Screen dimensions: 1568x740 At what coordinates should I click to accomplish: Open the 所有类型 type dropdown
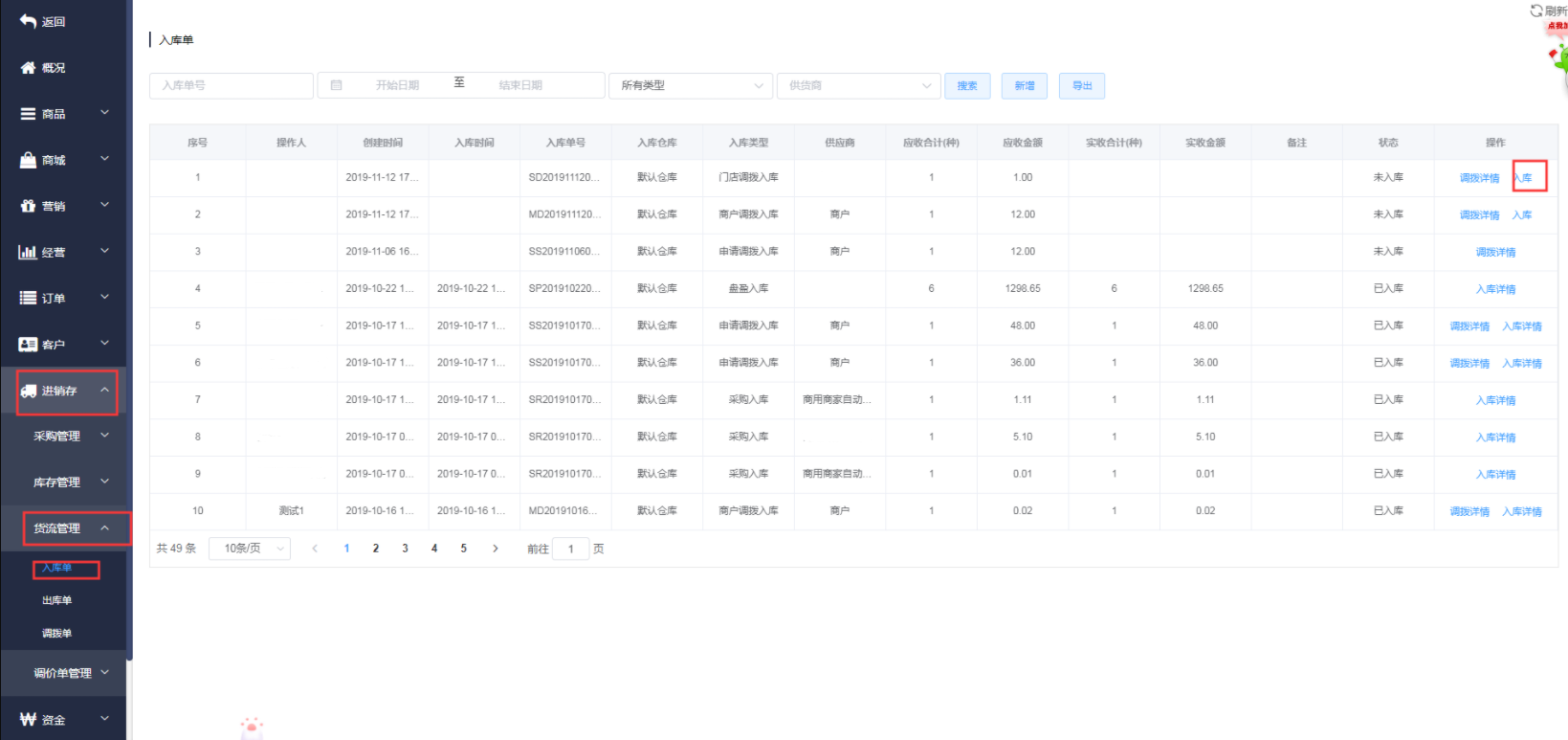[691, 85]
